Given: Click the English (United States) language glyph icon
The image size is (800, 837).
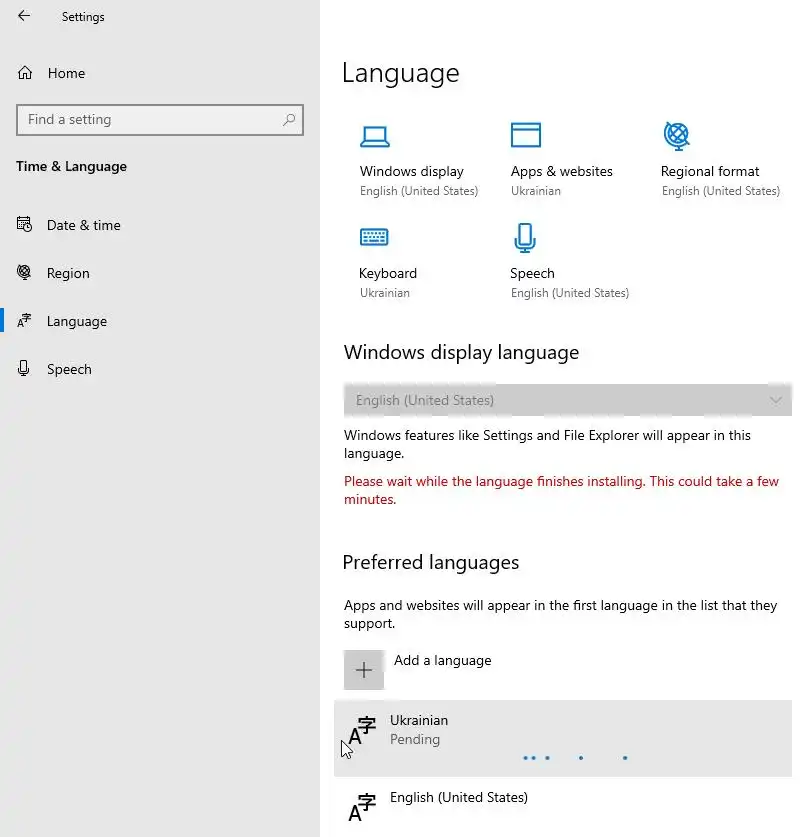Looking at the screenshot, I should click(x=362, y=807).
